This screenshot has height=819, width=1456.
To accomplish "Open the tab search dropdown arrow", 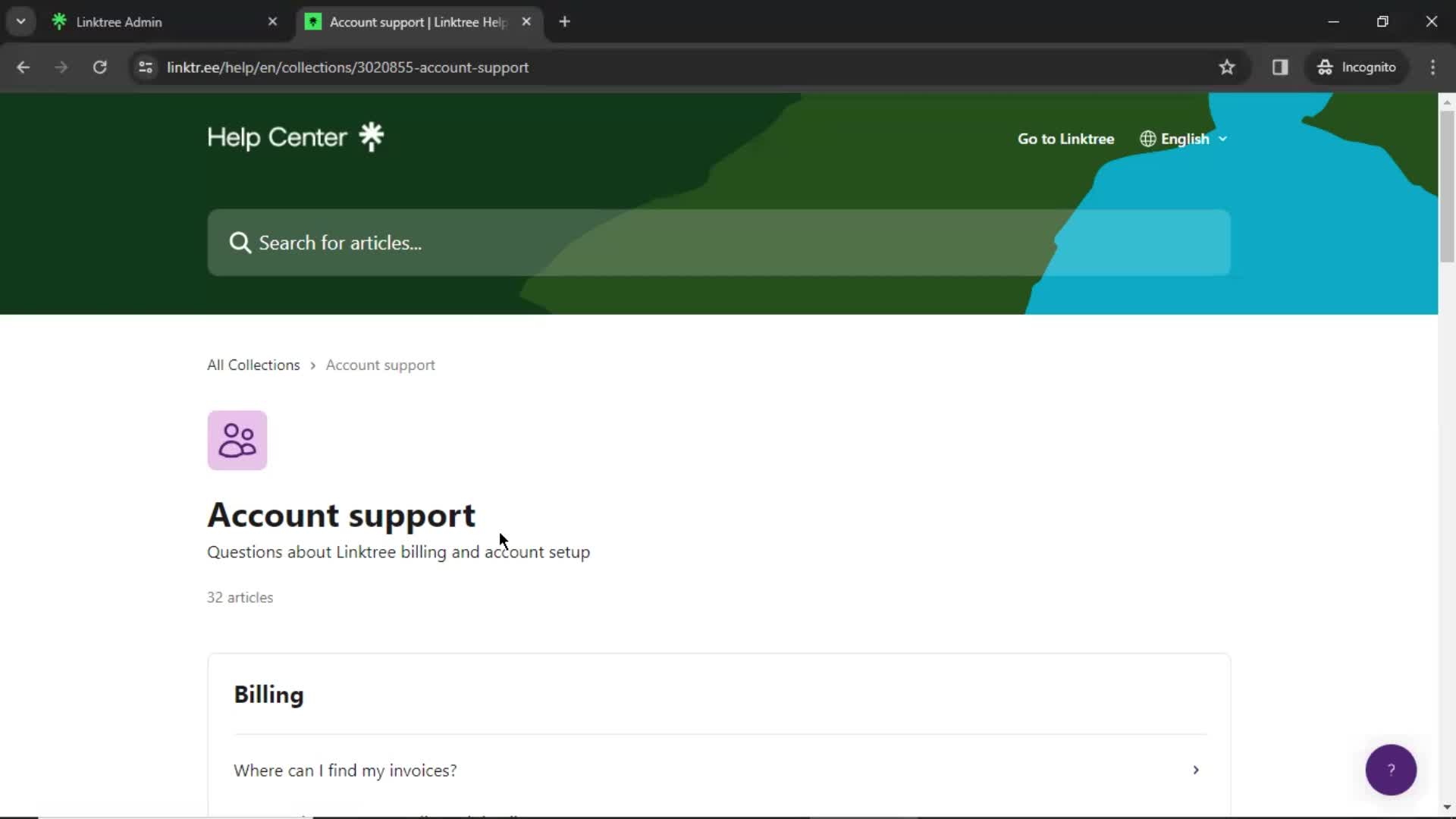I will [21, 22].
